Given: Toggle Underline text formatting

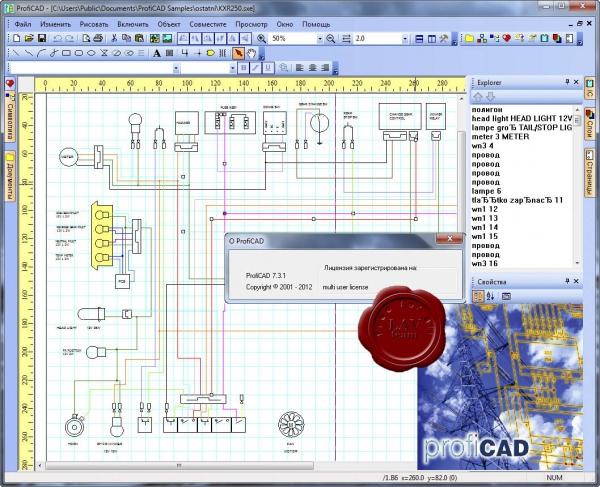Looking at the screenshot, I should click(268, 68).
